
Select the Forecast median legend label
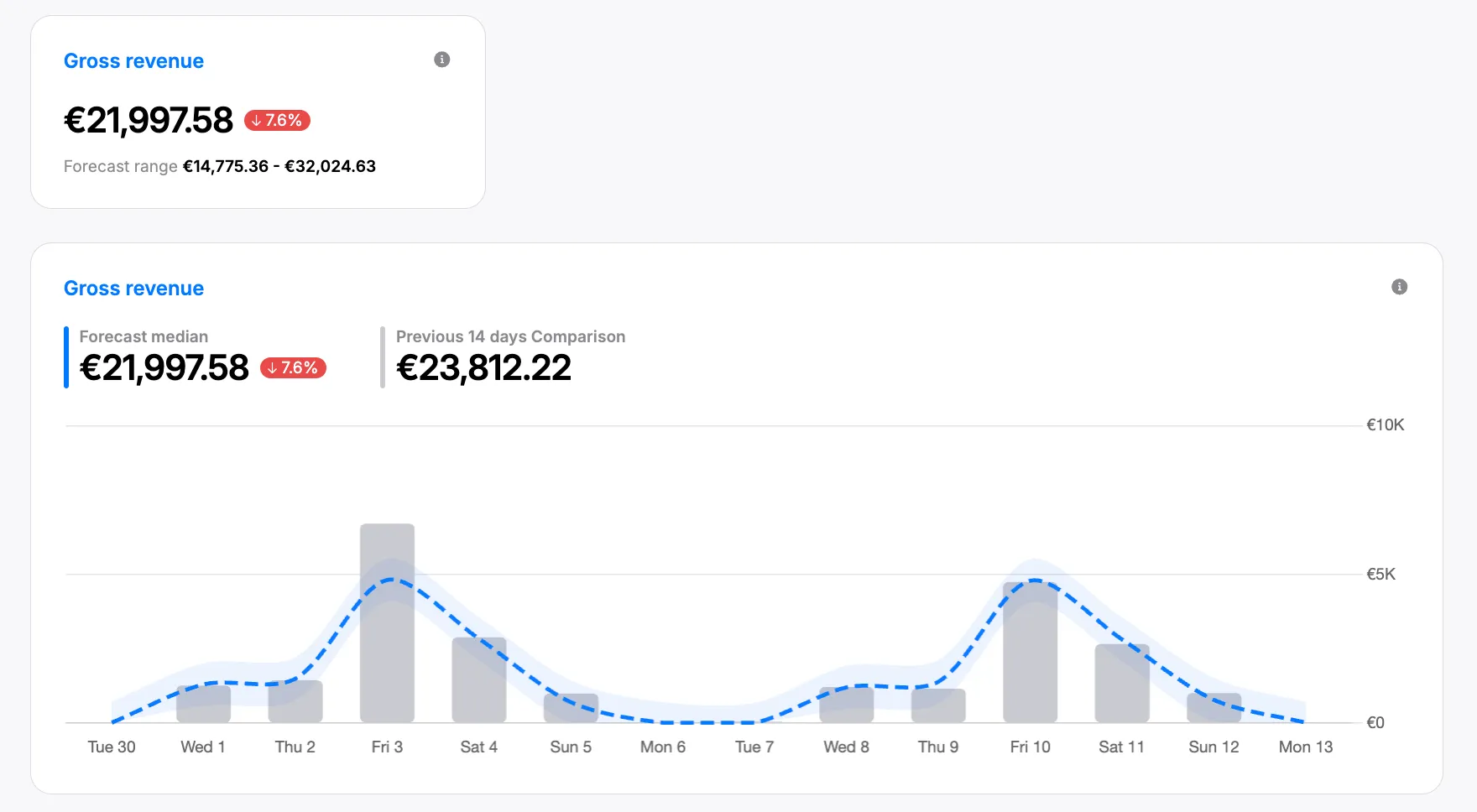tap(144, 336)
